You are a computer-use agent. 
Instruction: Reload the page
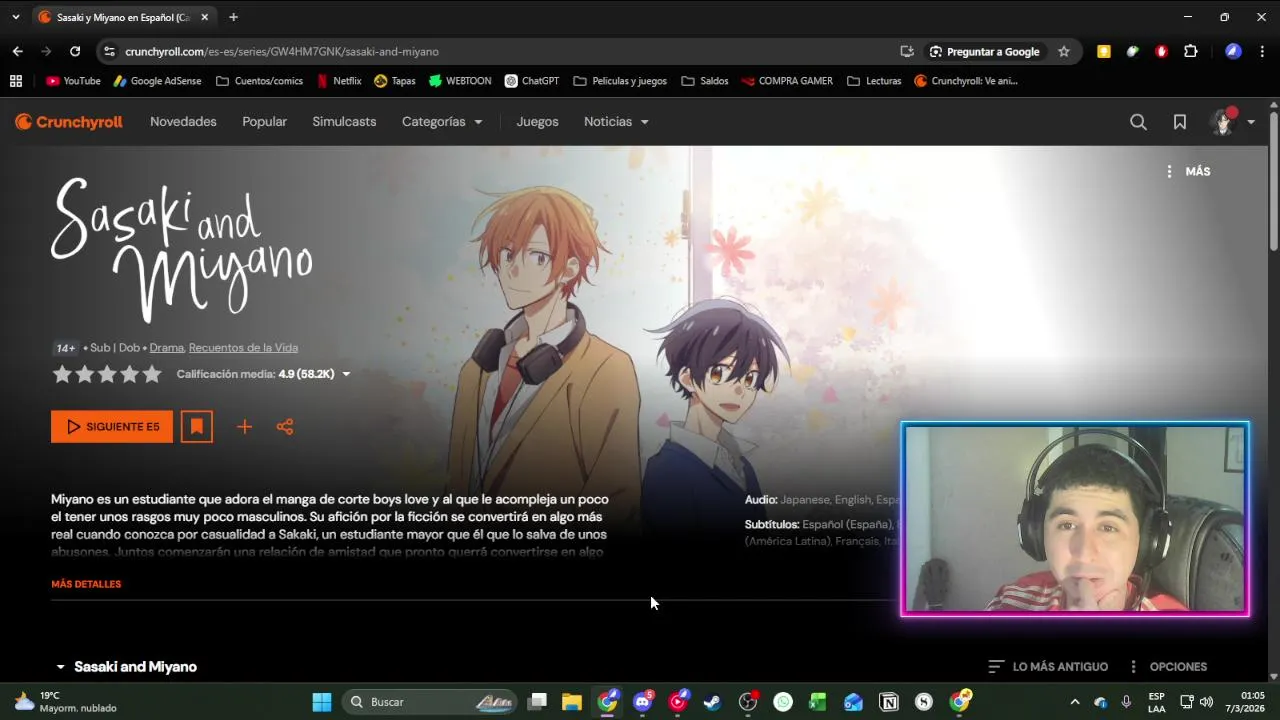75,51
